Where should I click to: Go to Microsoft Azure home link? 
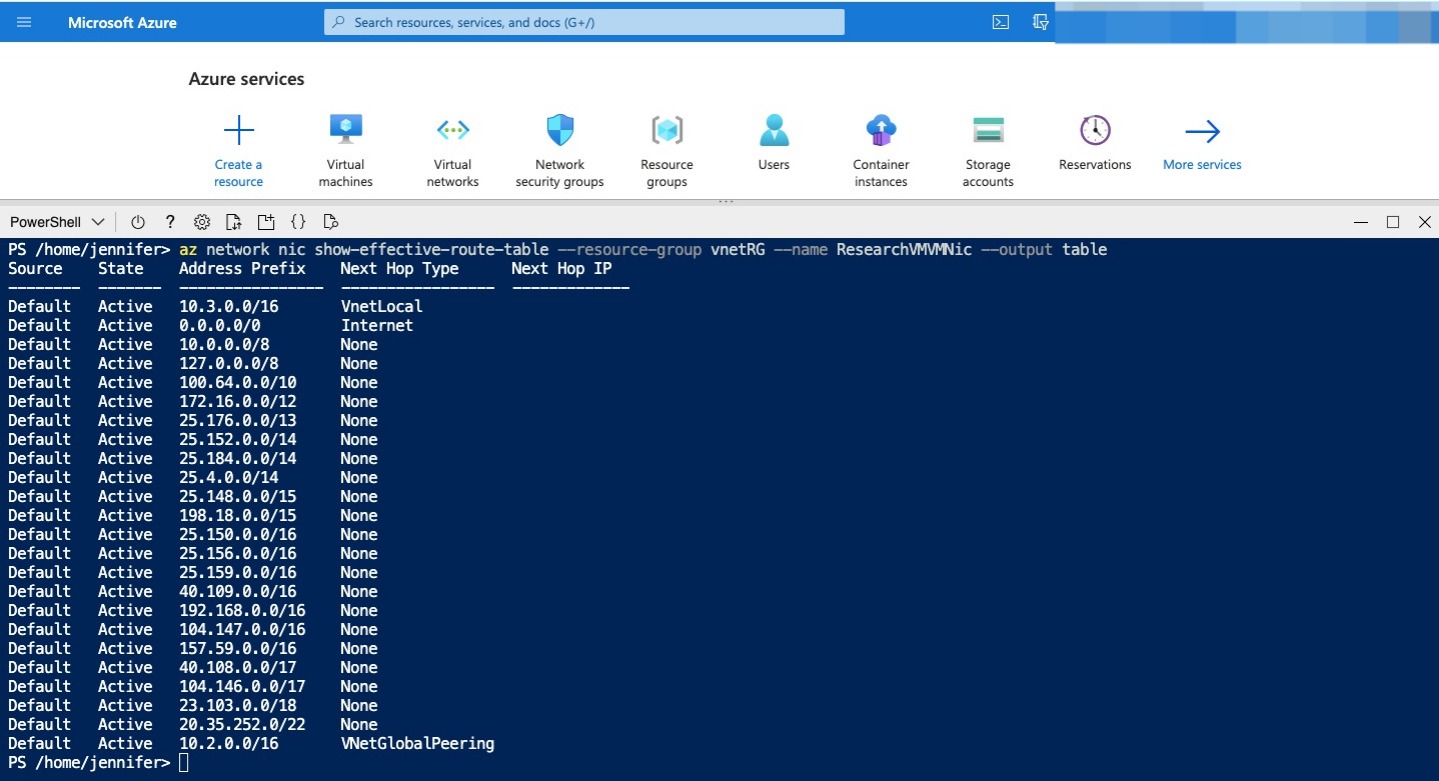click(122, 22)
